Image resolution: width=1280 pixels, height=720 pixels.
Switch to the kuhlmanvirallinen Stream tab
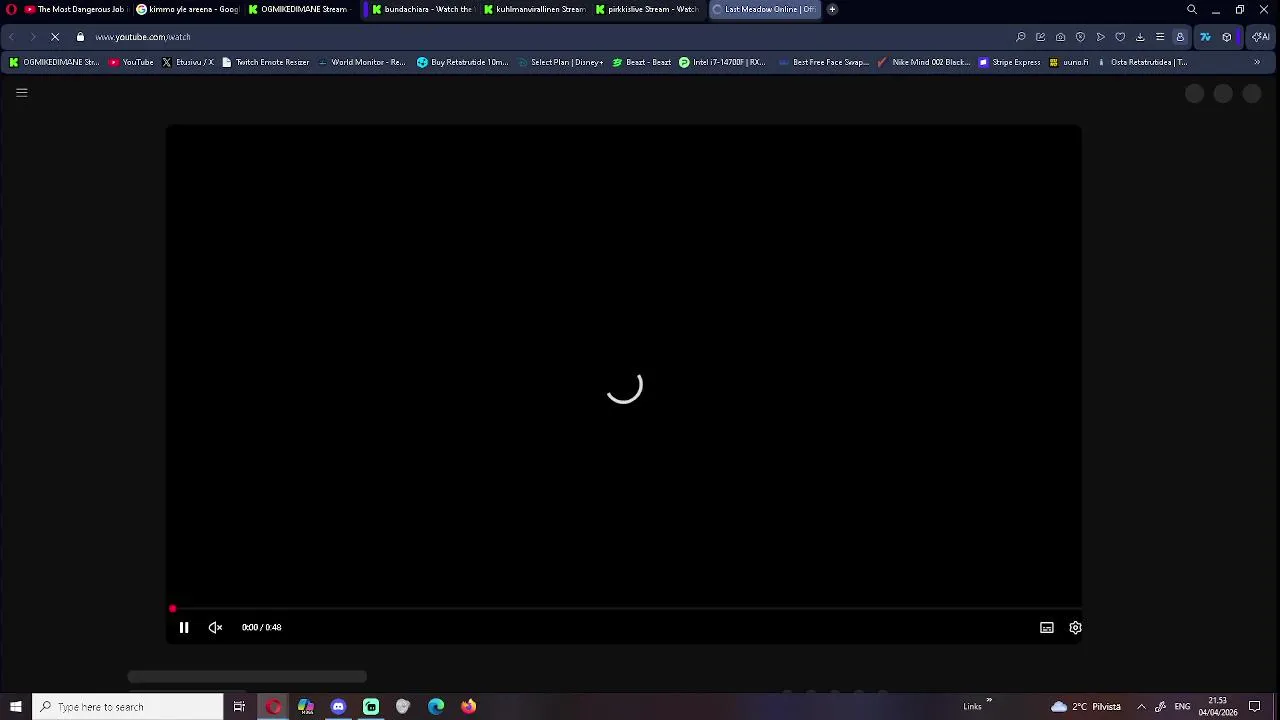534,9
